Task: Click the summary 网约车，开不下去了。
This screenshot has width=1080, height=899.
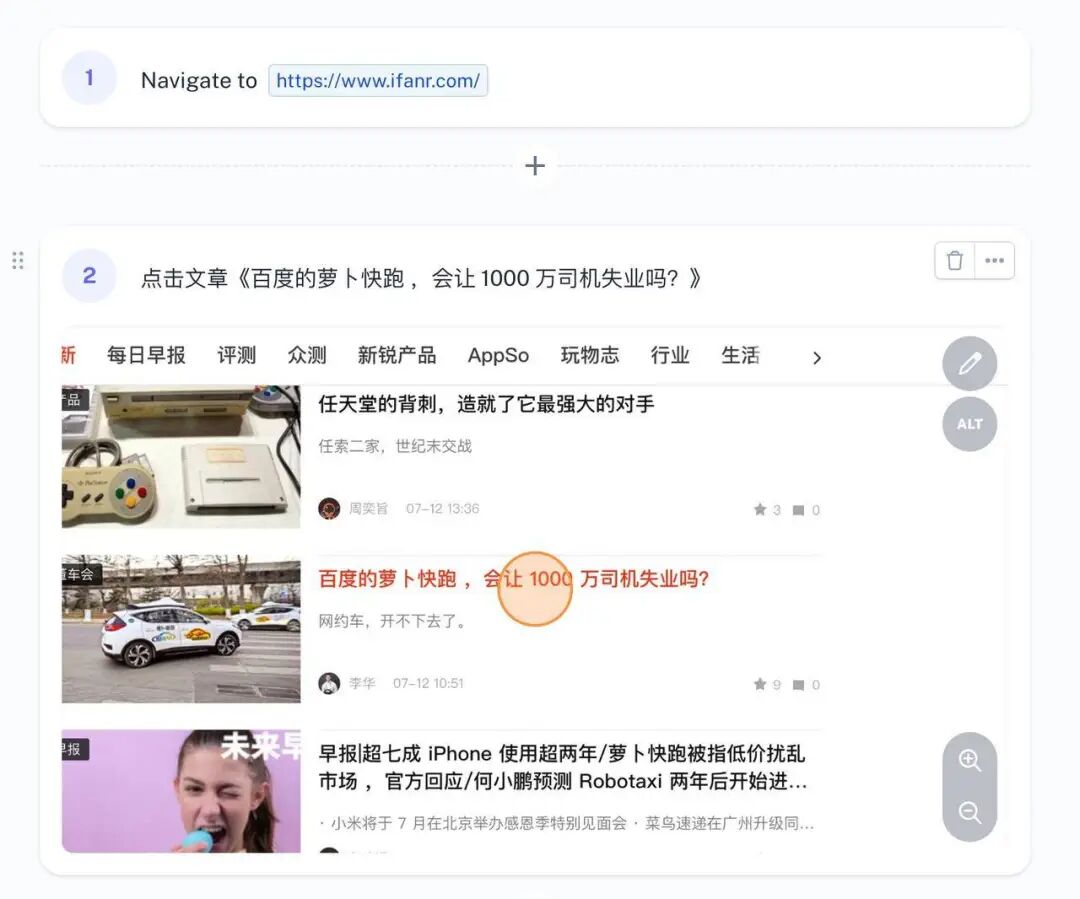Action: tap(395, 621)
